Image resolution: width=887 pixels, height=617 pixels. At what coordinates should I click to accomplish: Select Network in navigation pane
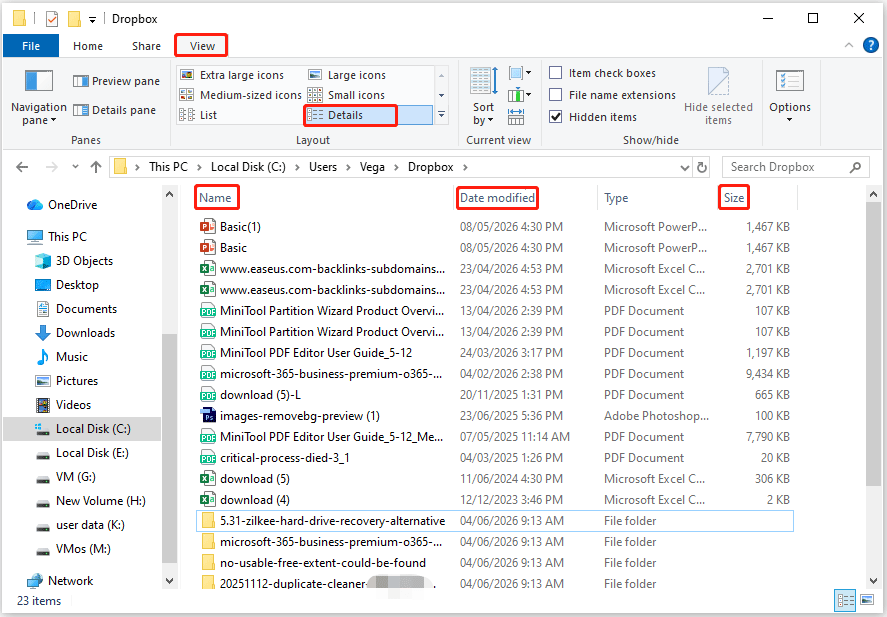[60, 581]
